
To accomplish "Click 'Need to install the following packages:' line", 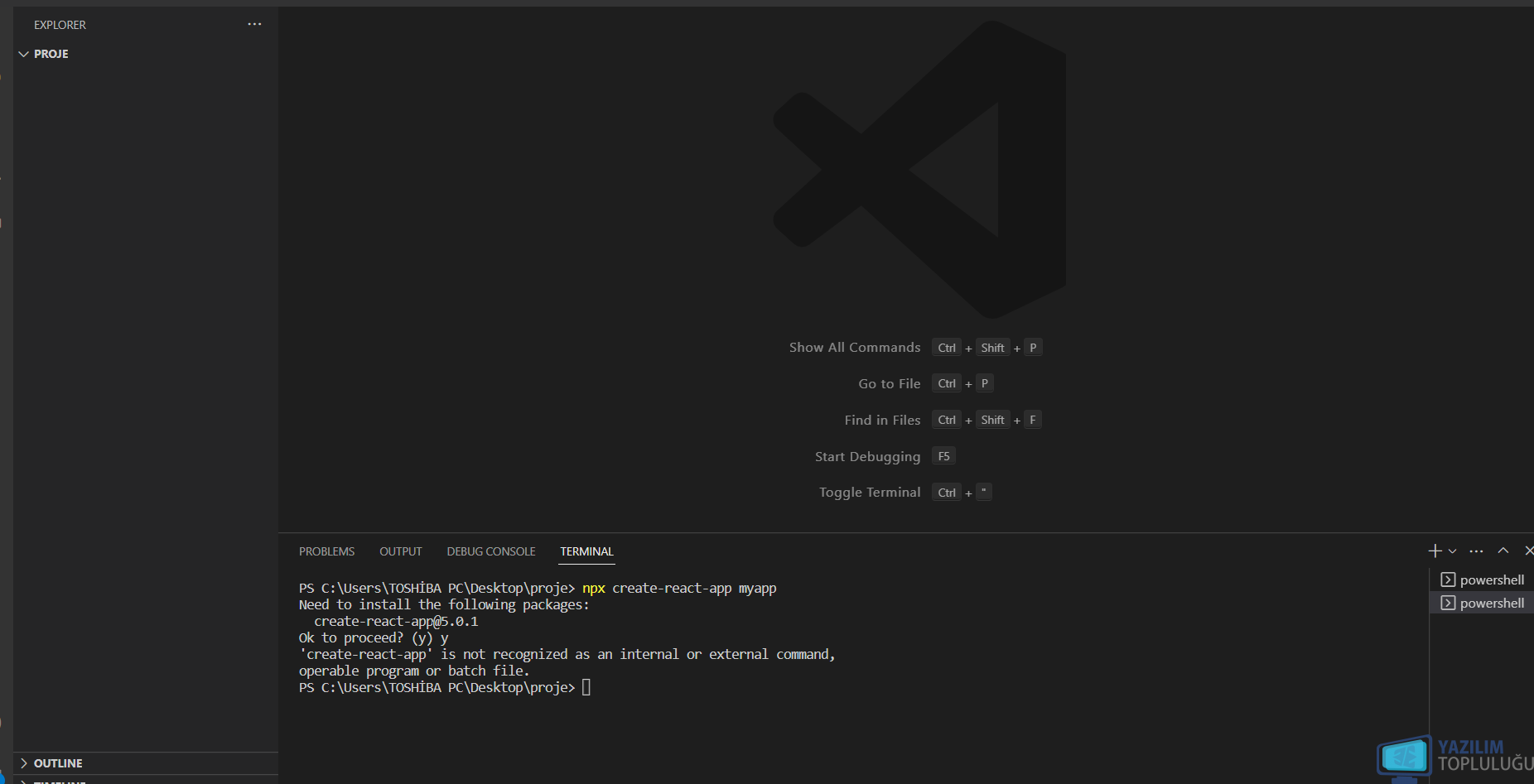I will pos(444,604).
